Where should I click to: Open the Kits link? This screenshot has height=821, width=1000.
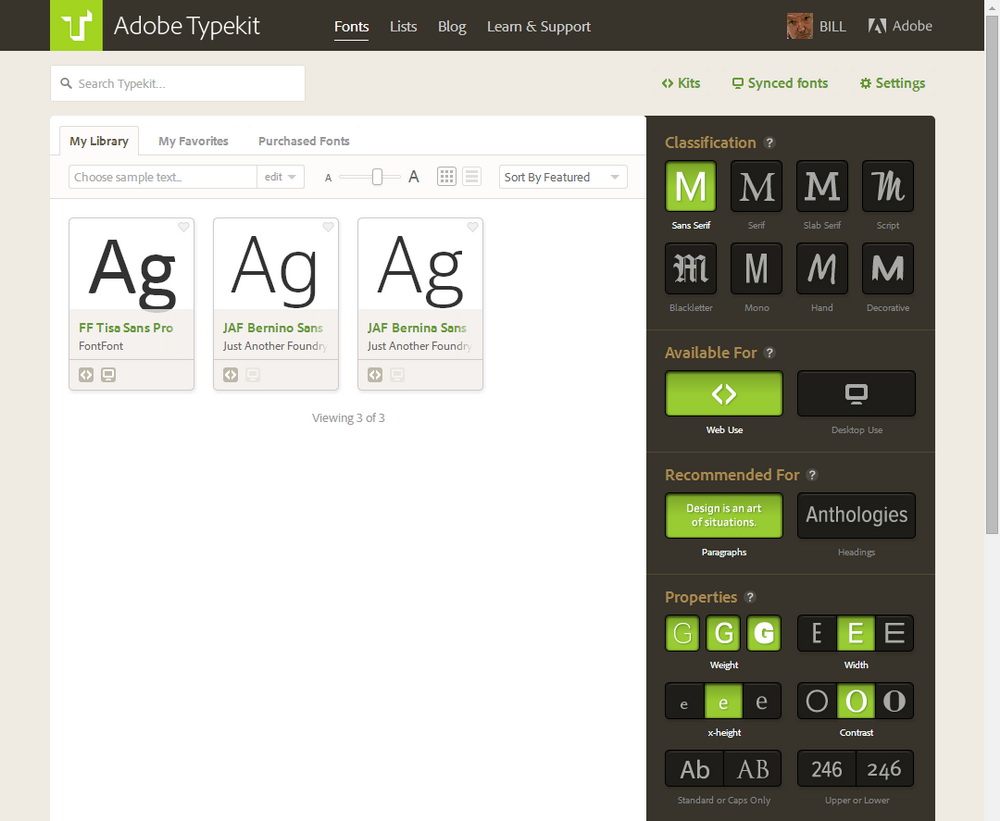click(x=681, y=83)
